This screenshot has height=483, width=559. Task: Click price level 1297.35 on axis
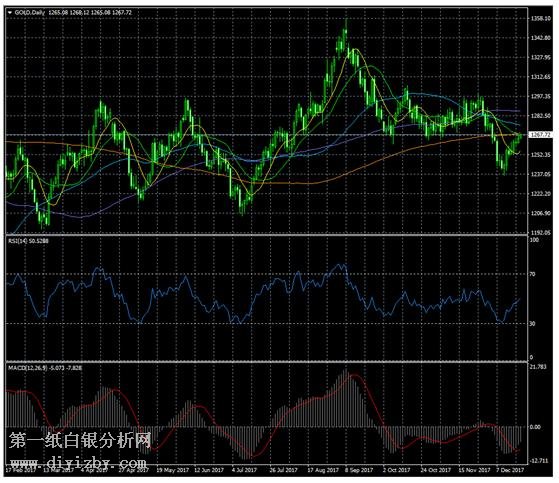coord(541,96)
